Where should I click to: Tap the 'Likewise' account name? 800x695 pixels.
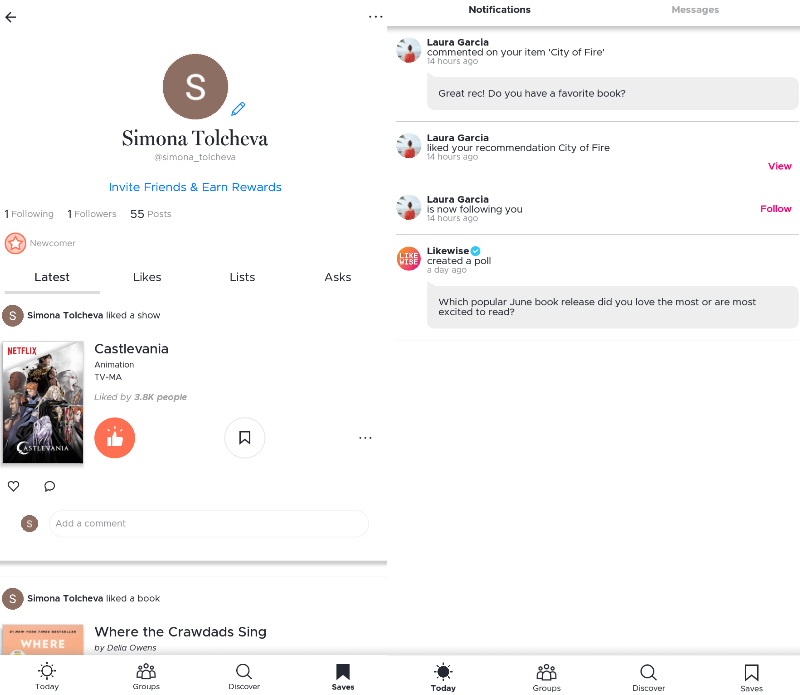tap(447, 251)
